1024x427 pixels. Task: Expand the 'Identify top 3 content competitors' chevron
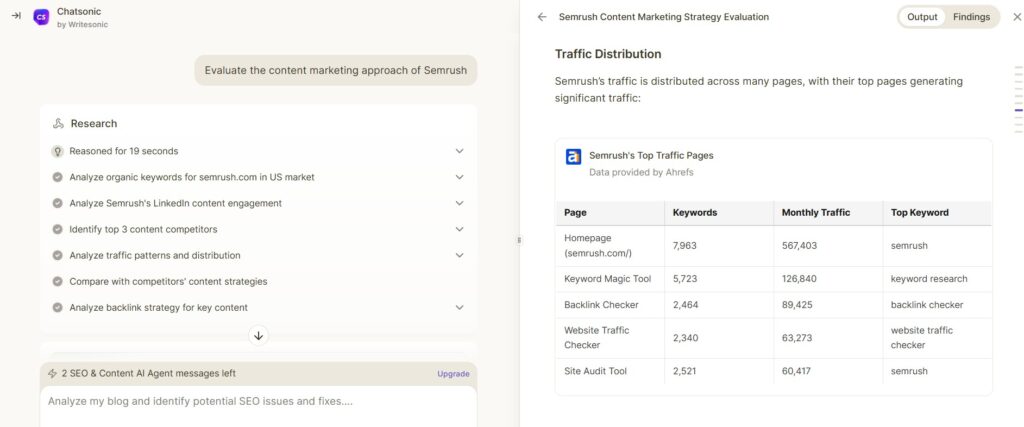click(459, 229)
